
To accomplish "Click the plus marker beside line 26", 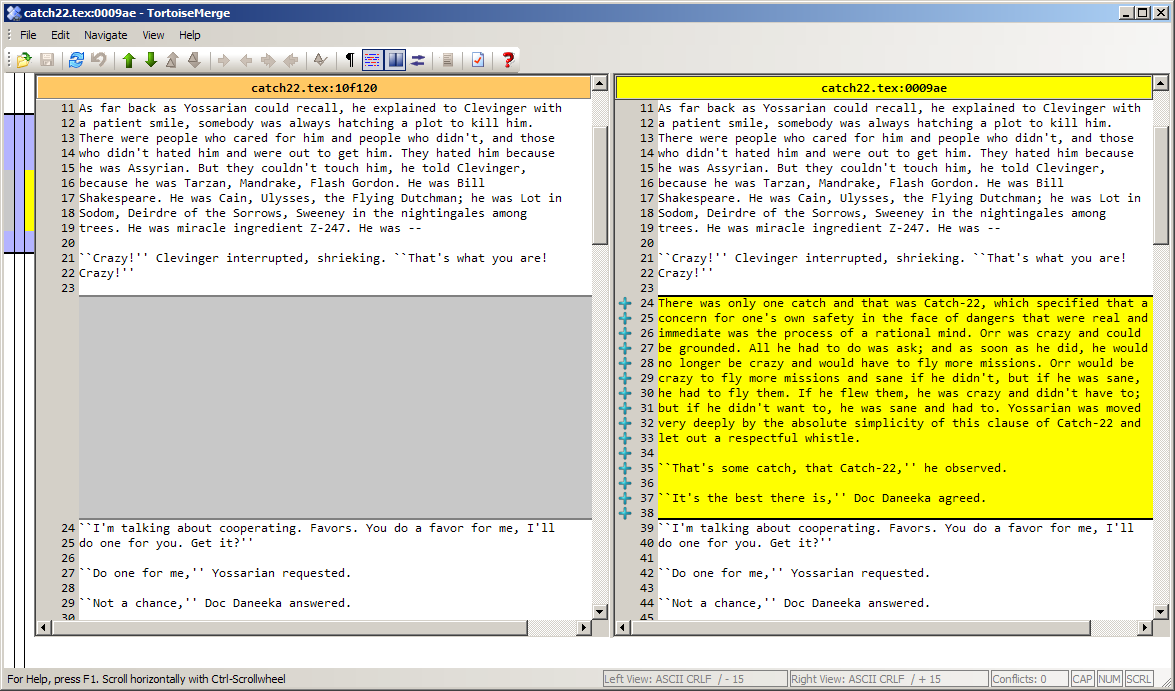I will [x=625, y=334].
